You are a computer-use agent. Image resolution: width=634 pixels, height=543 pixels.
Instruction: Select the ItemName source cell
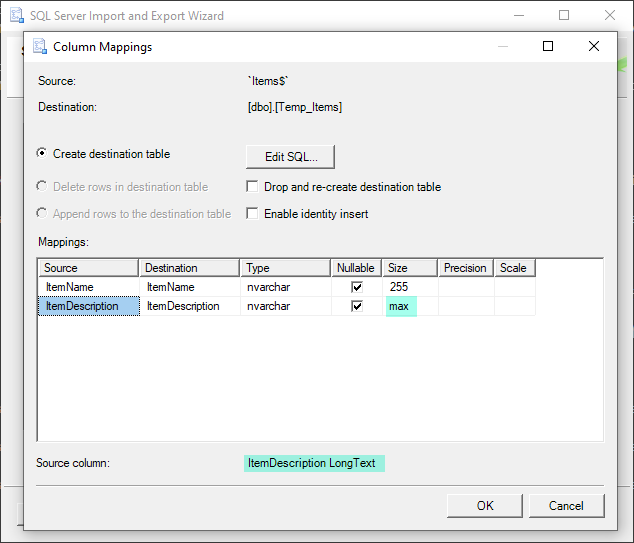(x=89, y=287)
